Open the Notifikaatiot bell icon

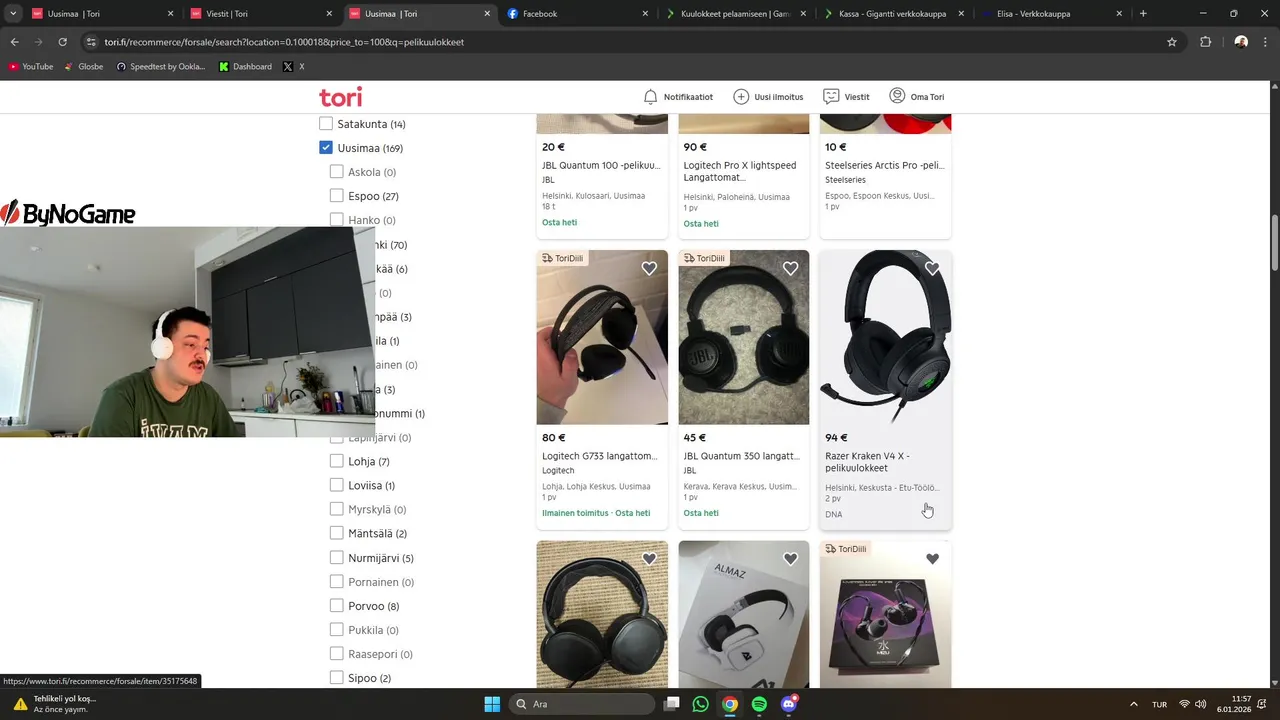650,97
